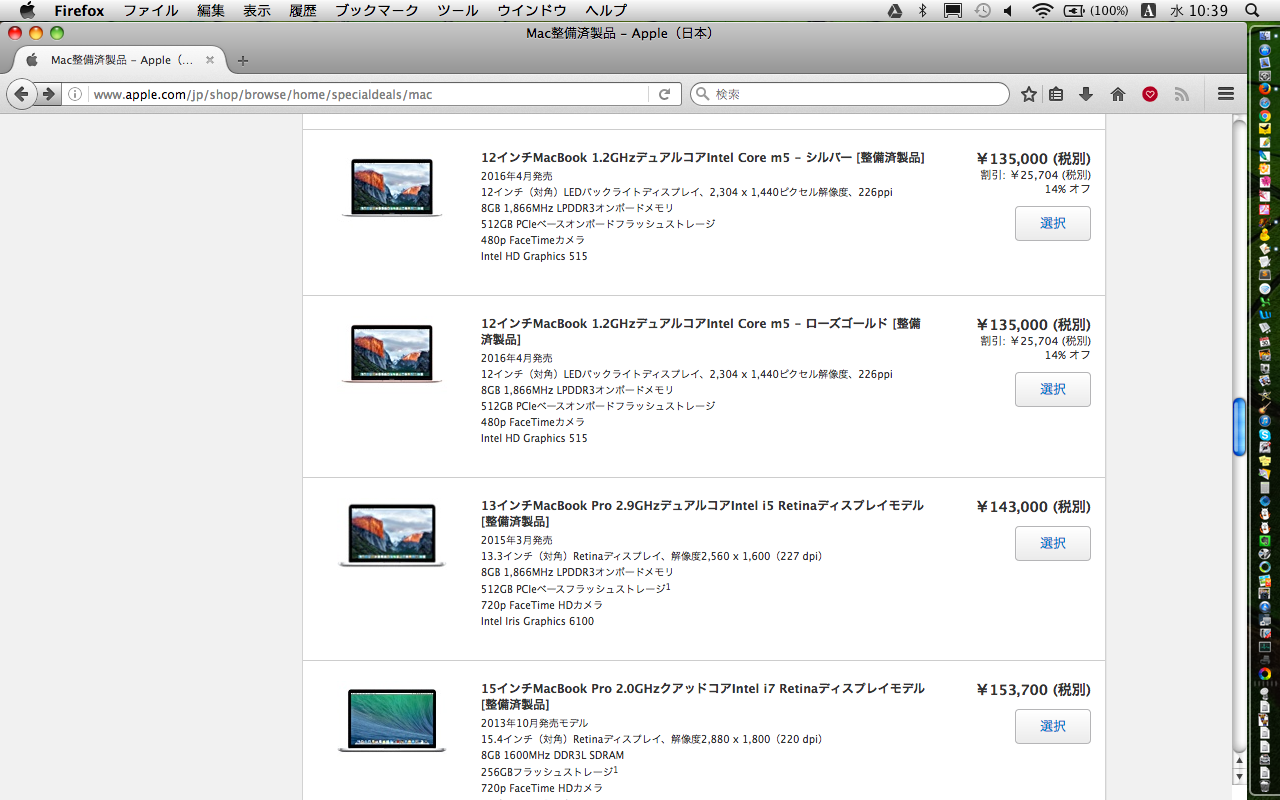Click the 水 10:39 clock in menu bar

(x=1198, y=10)
